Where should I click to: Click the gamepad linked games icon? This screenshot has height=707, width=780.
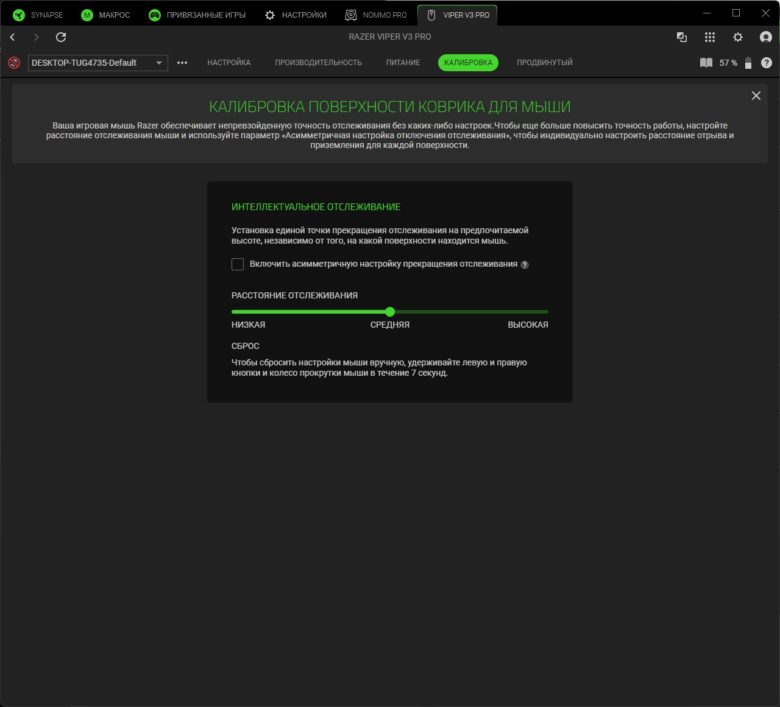155,15
